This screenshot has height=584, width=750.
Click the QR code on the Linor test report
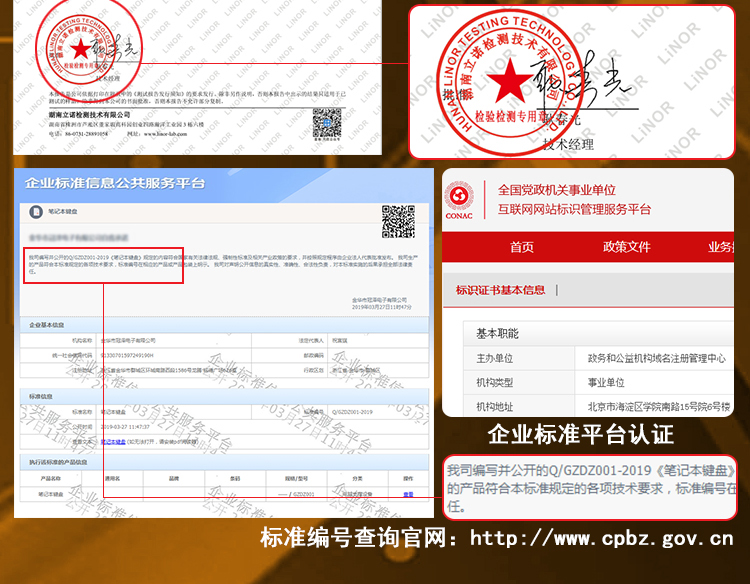click(x=327, y=123)
